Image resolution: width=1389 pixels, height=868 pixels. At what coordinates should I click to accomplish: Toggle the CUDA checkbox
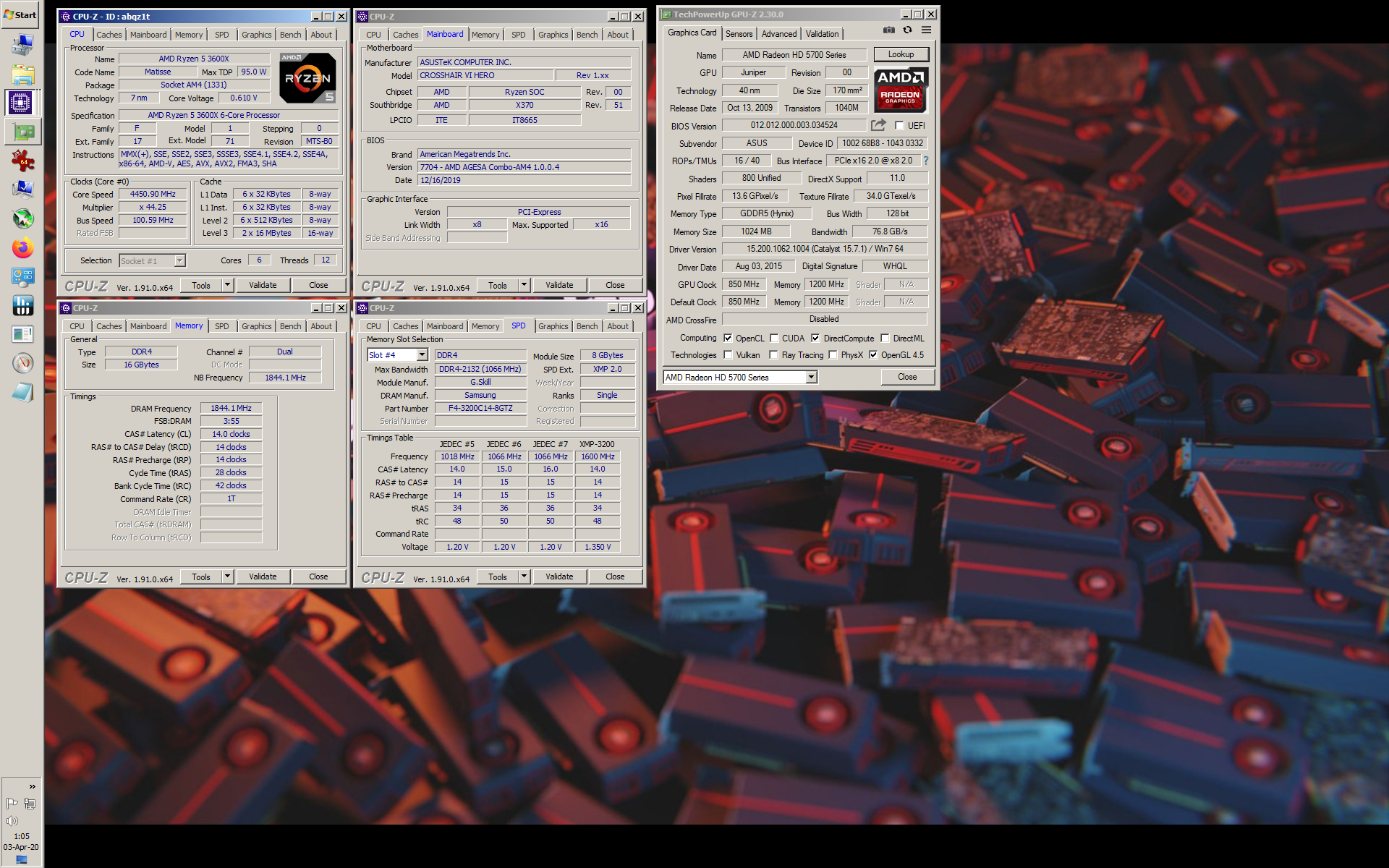(774, 338)
